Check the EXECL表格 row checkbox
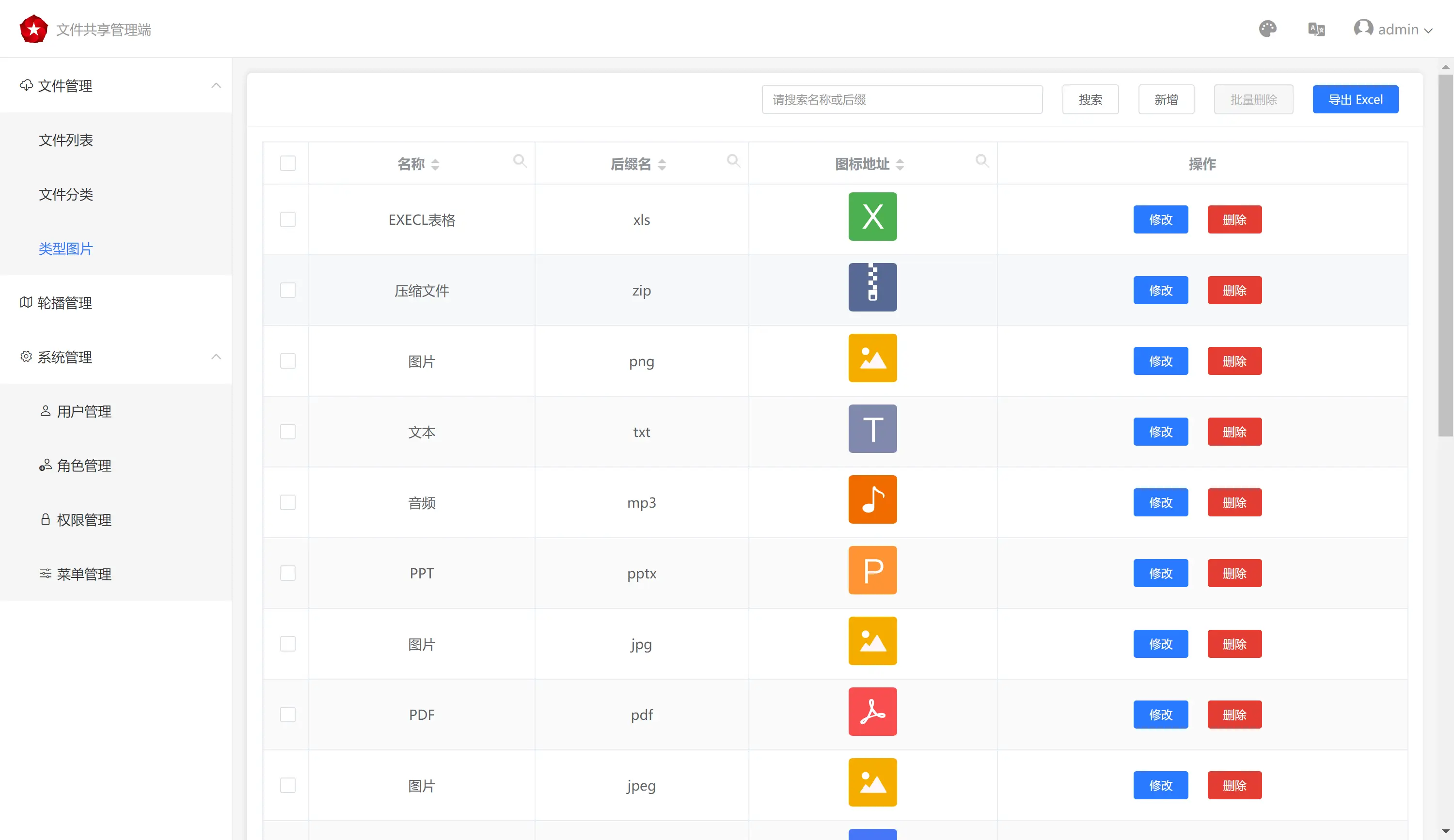1454x840 pixels. point(287,219)
